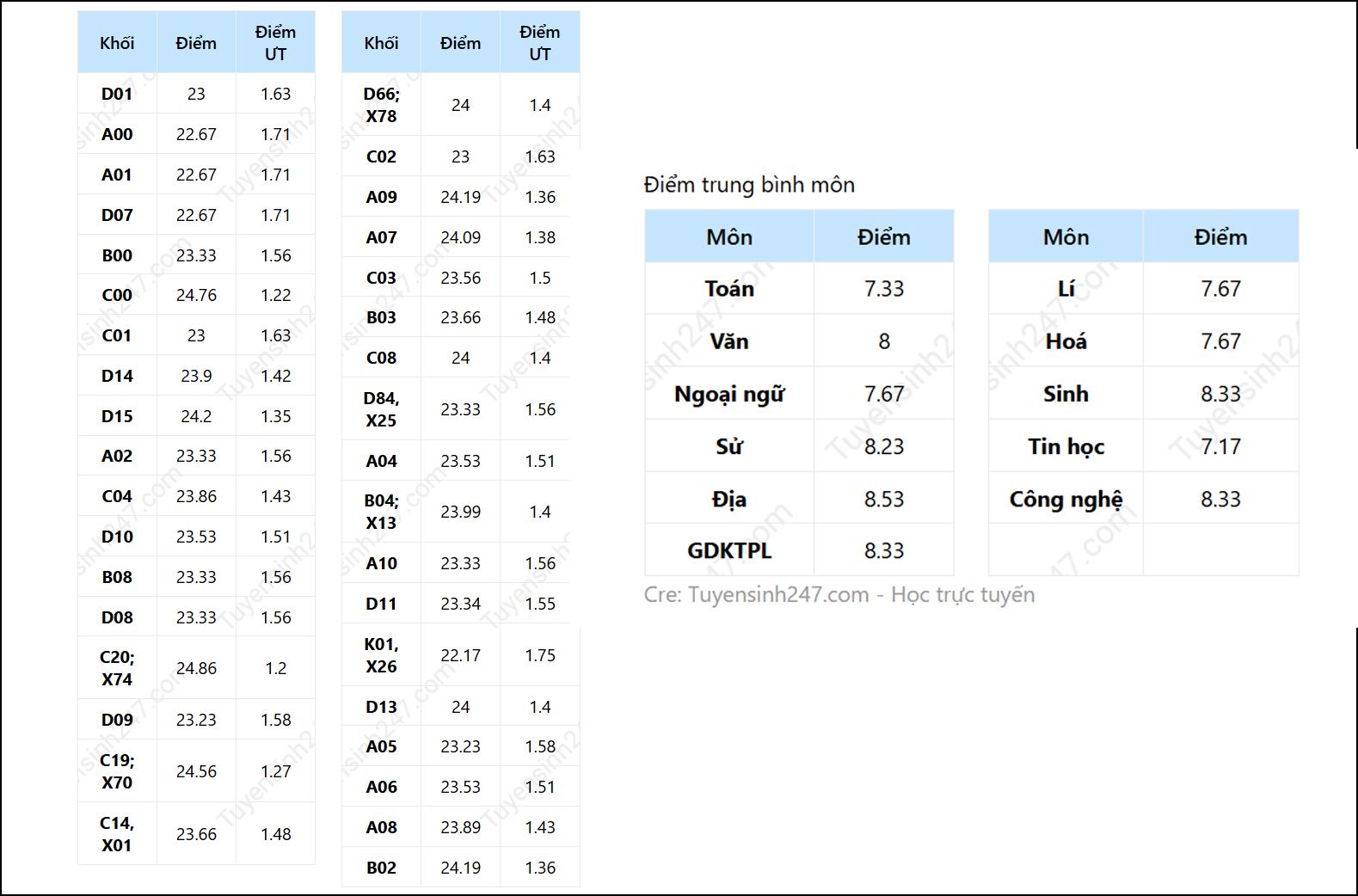Click the score 24.76 for C00
This screenshot has width=1358, height=896.
click(x=196, y=295)
